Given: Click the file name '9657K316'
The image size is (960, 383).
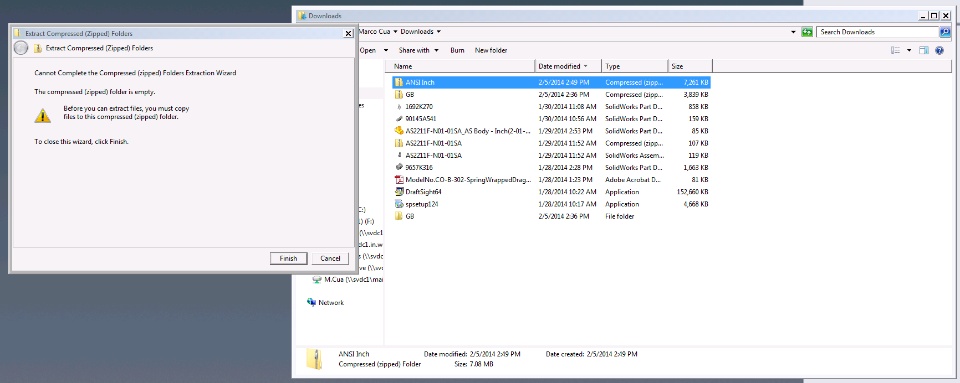Looking at the screenshot, I should (419, 167).
